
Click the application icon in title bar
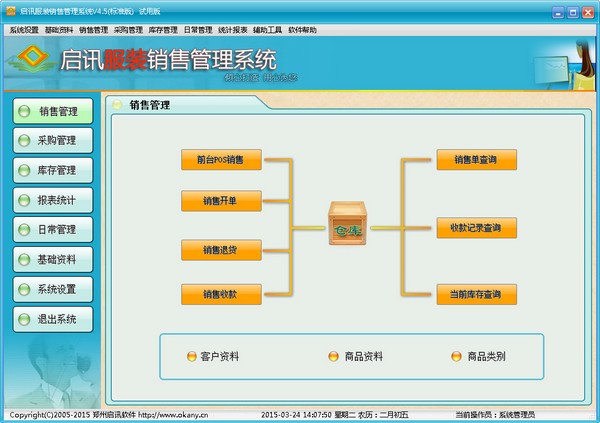point(11,11)
